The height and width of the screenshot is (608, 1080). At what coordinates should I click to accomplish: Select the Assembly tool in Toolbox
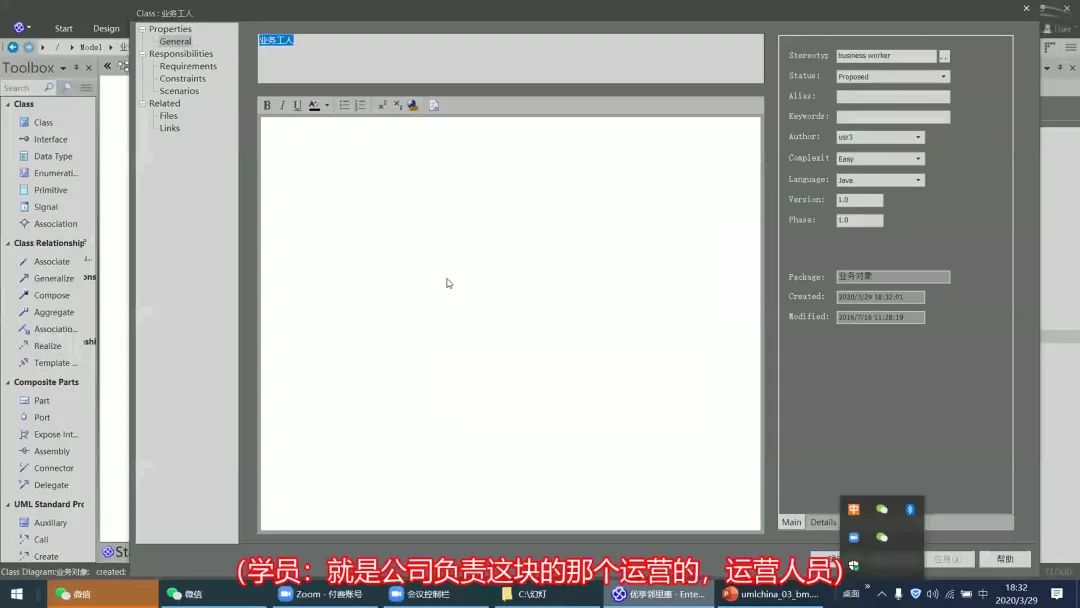tap(51, 451)
